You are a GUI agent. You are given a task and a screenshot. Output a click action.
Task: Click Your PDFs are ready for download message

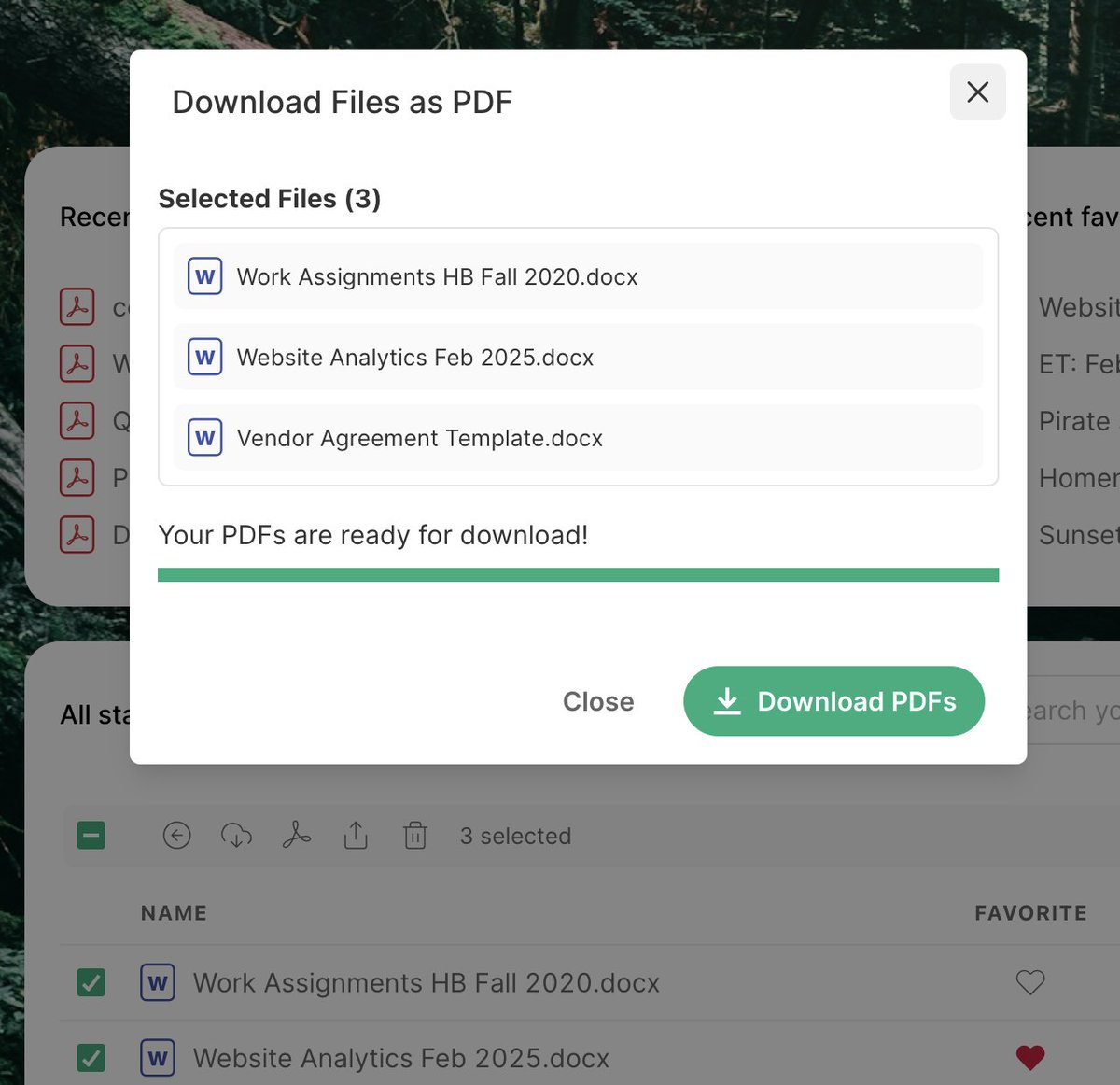[x=373, y=535]
